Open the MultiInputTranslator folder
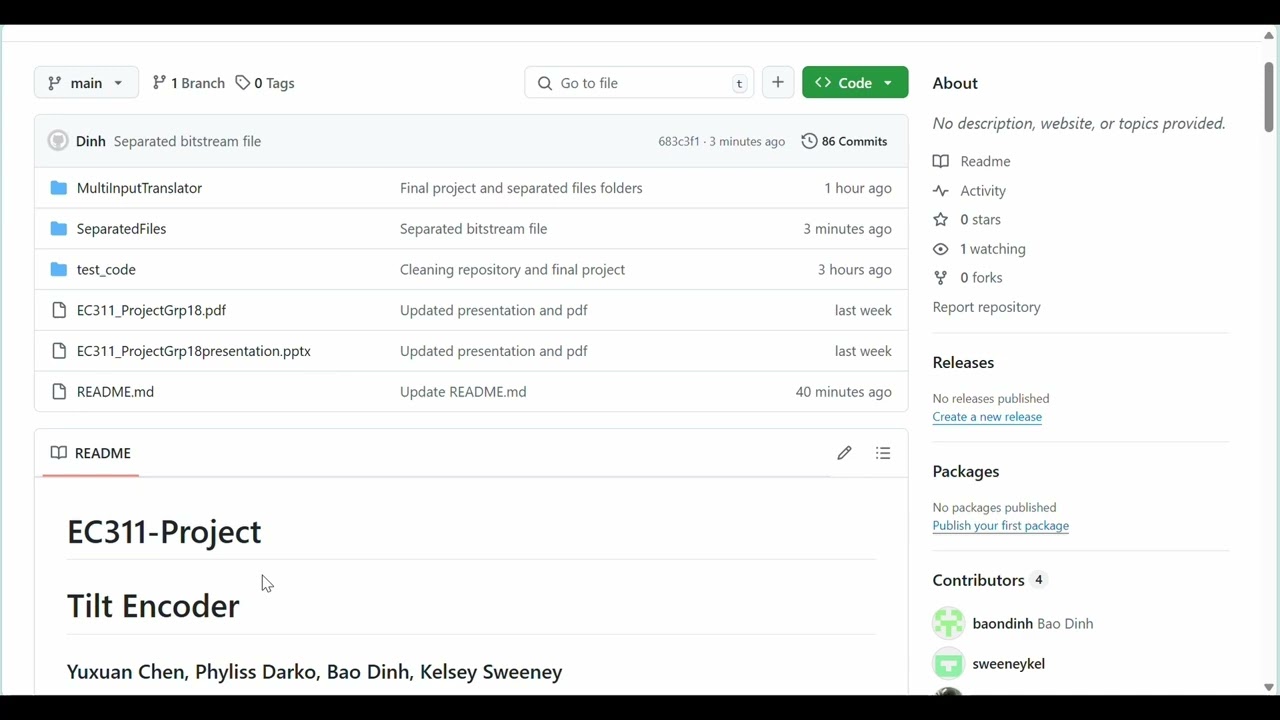This screenshot has height=720, width=1280. click(x=139, y=188)
